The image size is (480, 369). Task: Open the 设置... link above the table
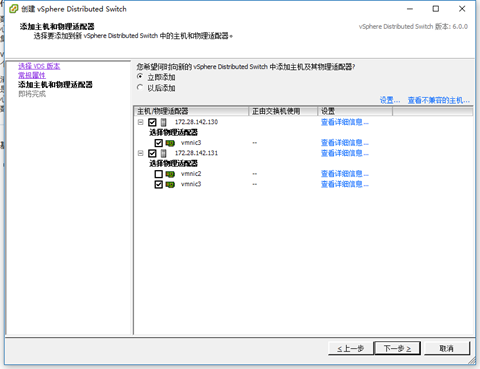coord(390,100)
